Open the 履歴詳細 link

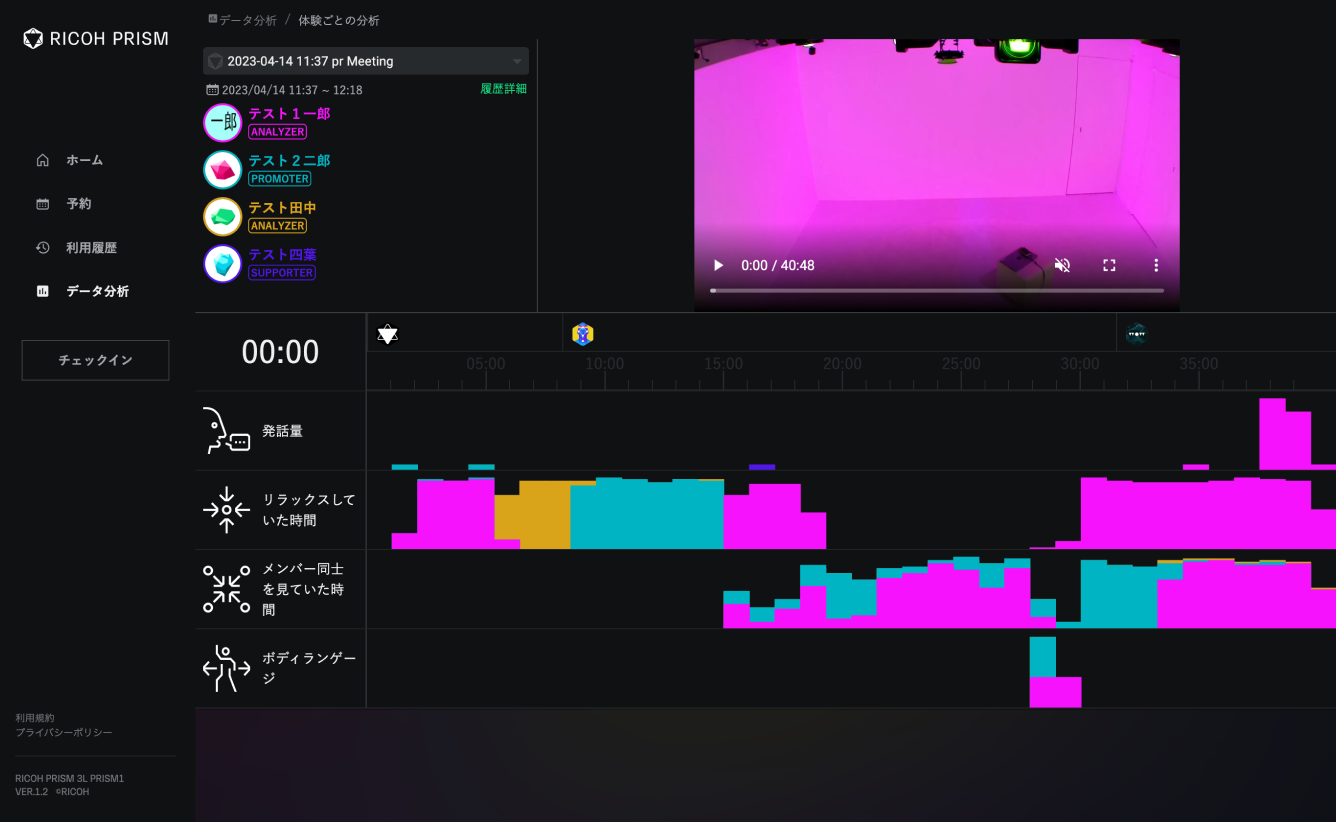click(x=503, y=89)
